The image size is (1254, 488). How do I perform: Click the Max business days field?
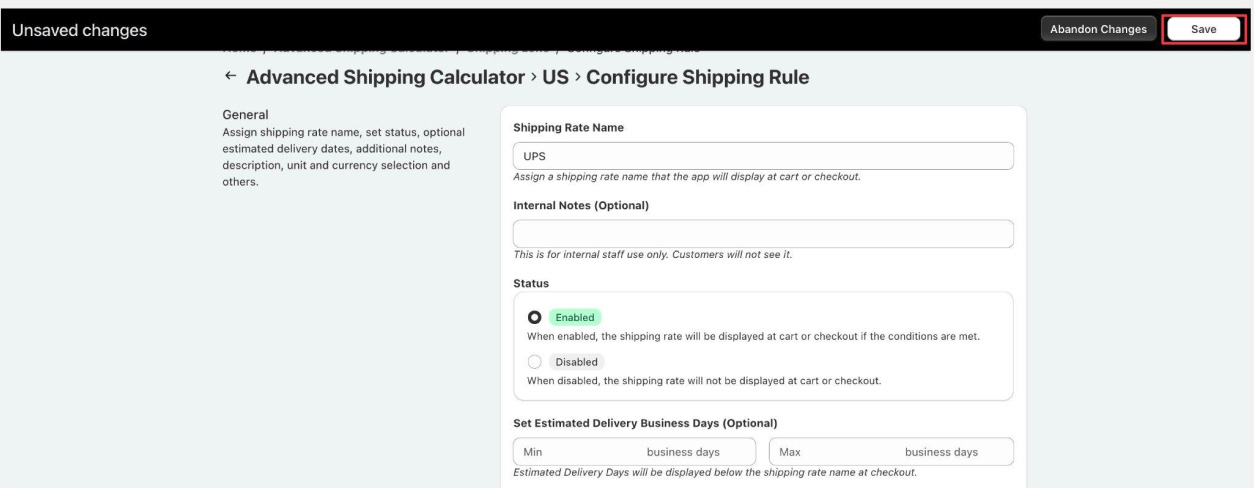(x=891, y=452)
